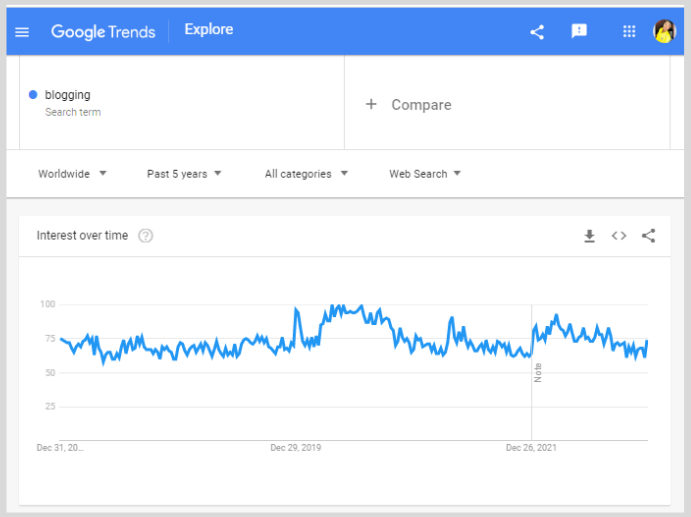Share this exploration from the header
This screenshot has width=691, height=517.
click(x=537, y=32)
